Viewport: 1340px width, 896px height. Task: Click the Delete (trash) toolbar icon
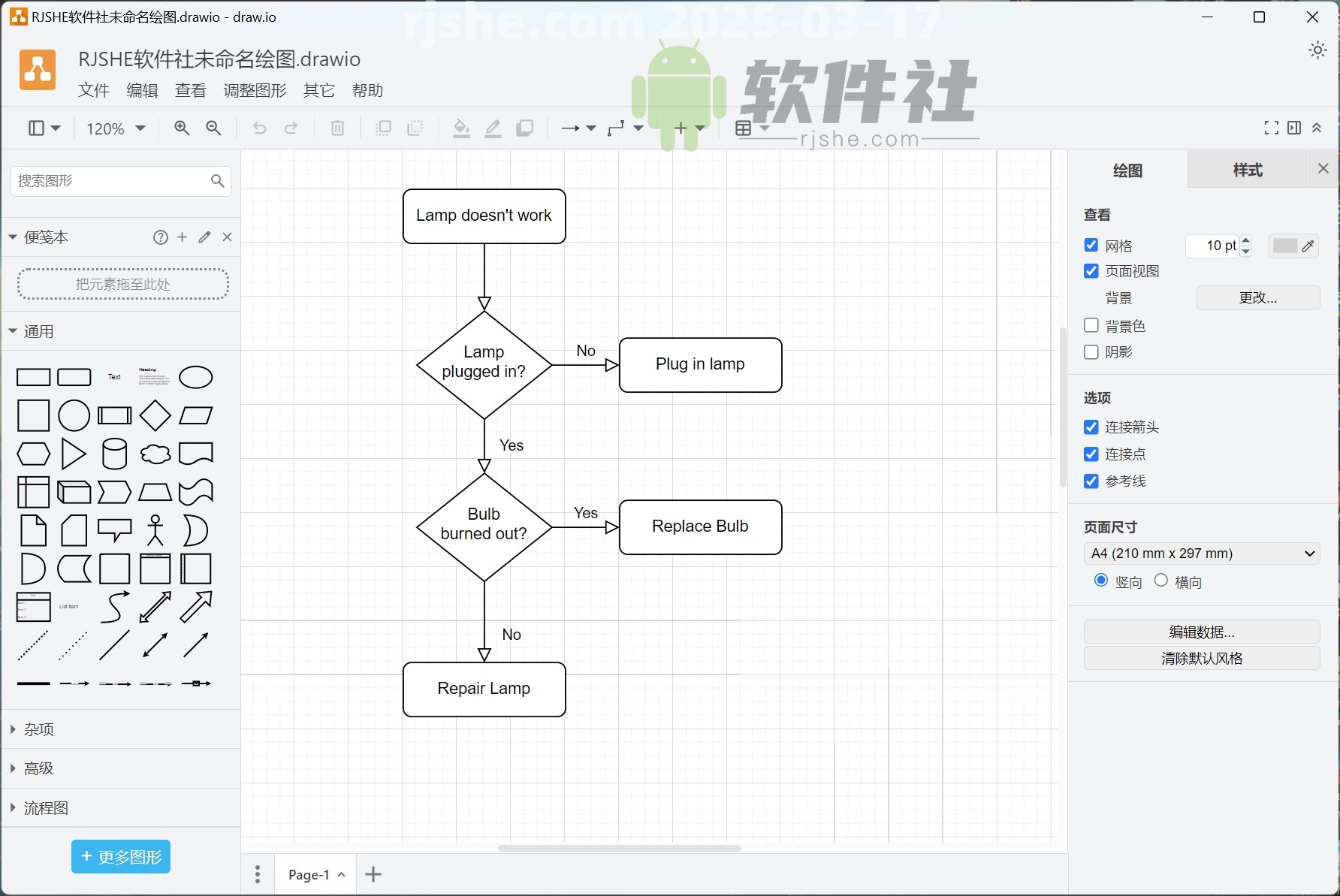click(x=337, y=128)
